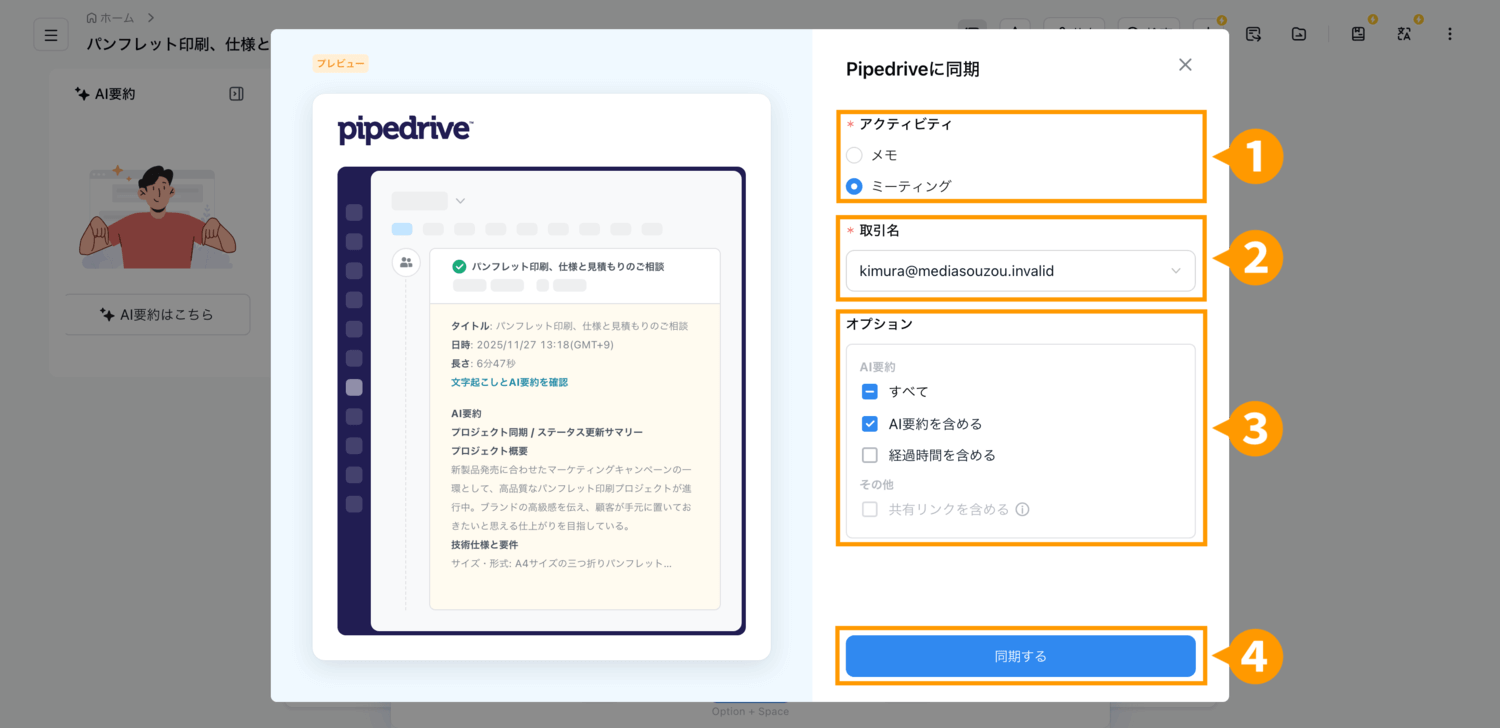The image size is (1500, 728).
Task: Select the ミーティング activity radio button
Action: tap(854, 186)
